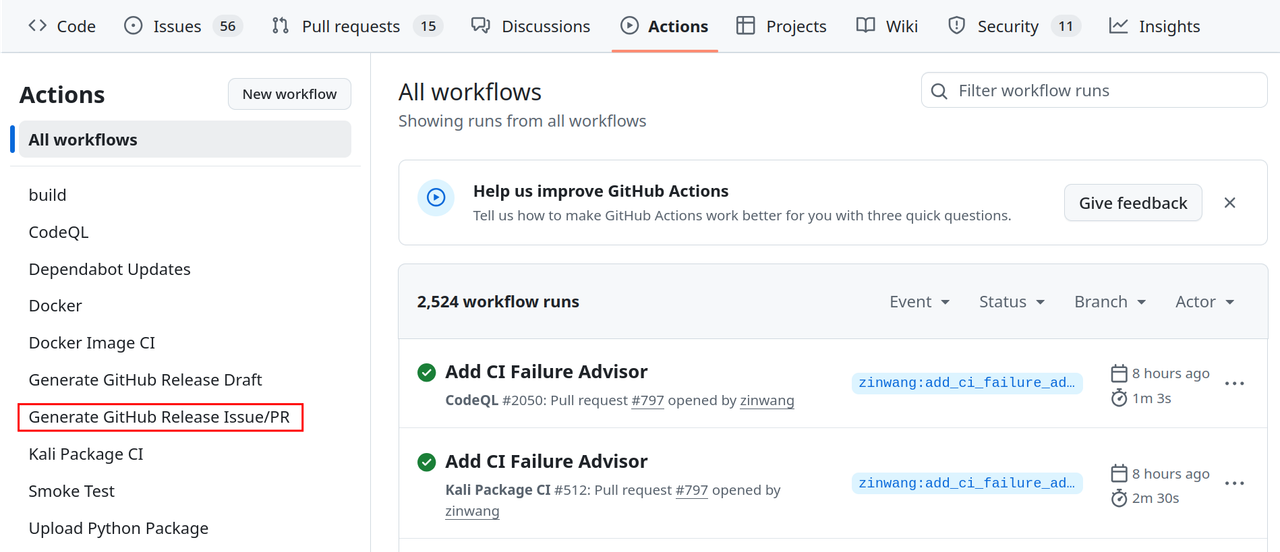Click the 2,524 workflow runs text
The width and height of the screenshot is (1280, 552).
(498, 302)
